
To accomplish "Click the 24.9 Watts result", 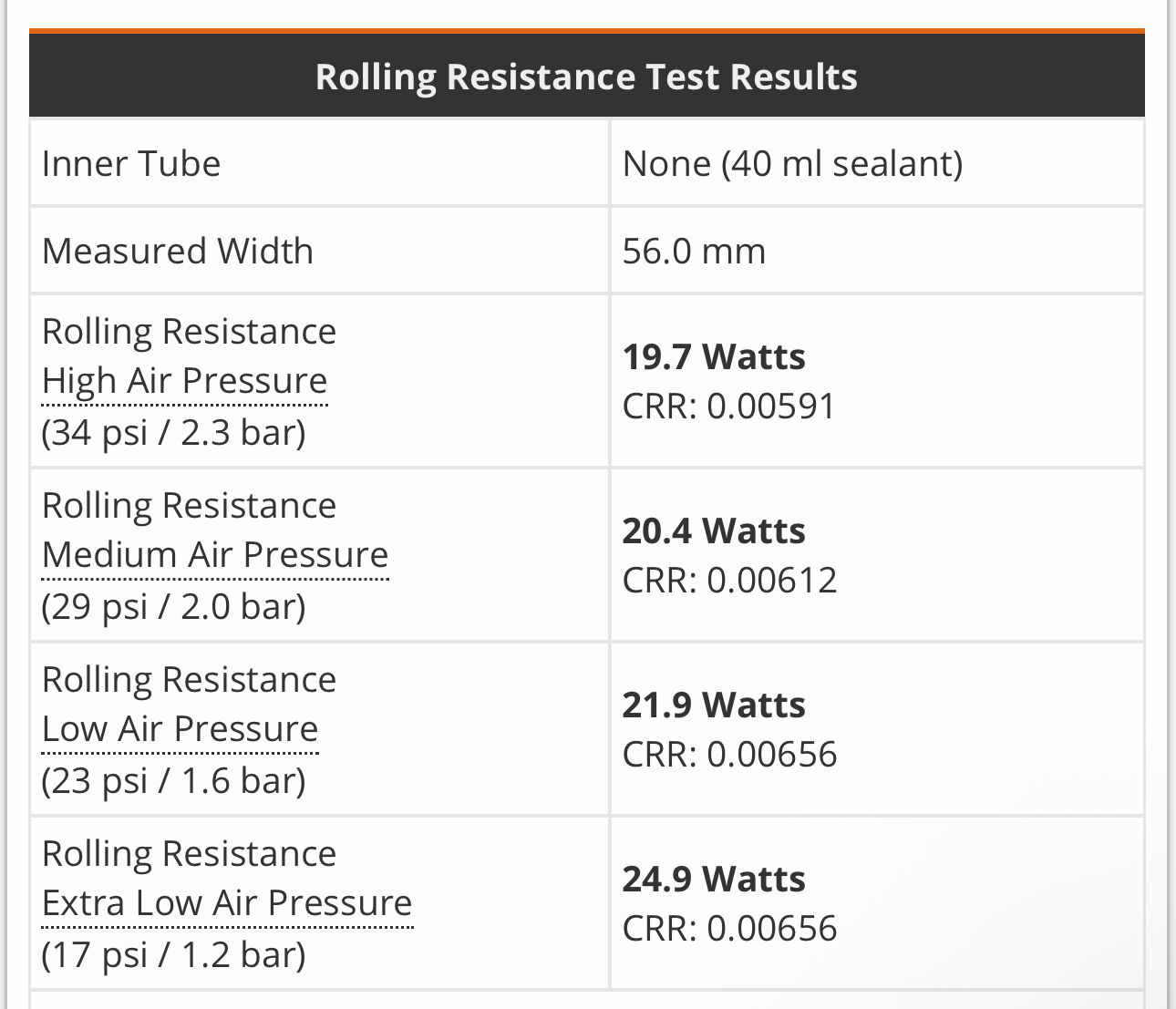I will pos(714,880).
